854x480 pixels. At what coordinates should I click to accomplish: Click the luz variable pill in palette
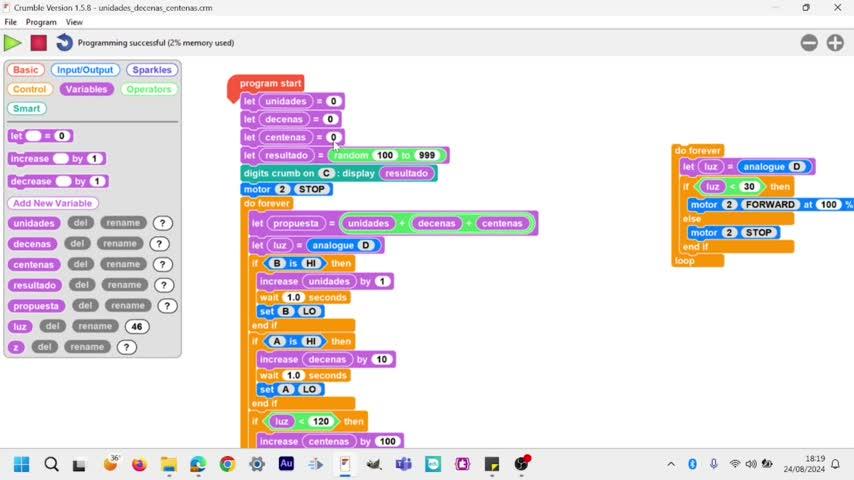(20, 327)
